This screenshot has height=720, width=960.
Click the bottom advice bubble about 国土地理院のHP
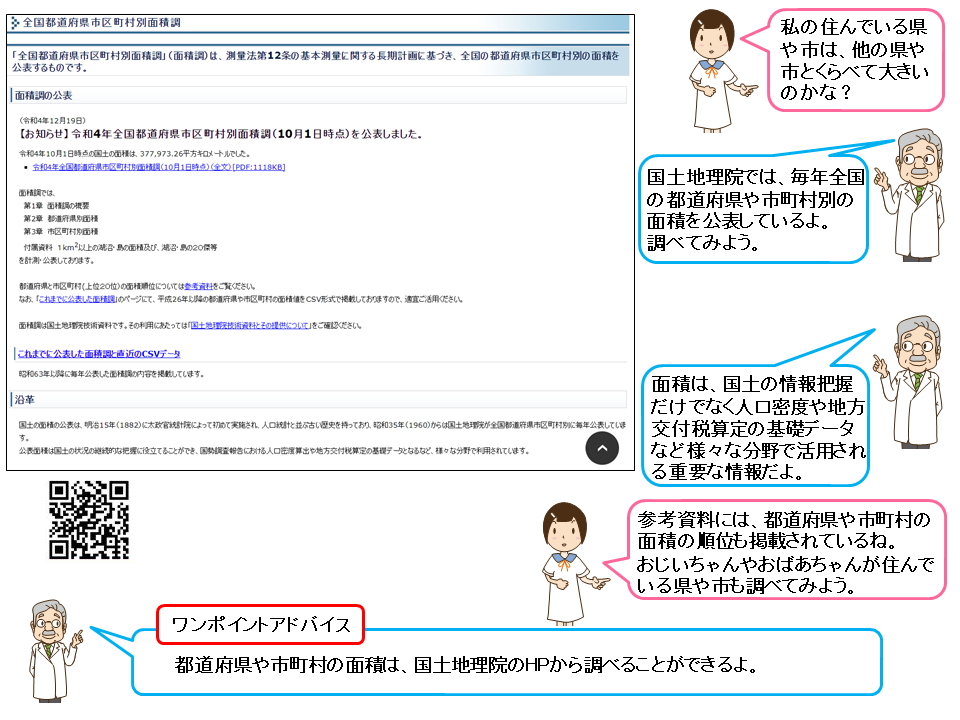coord(507,664)
